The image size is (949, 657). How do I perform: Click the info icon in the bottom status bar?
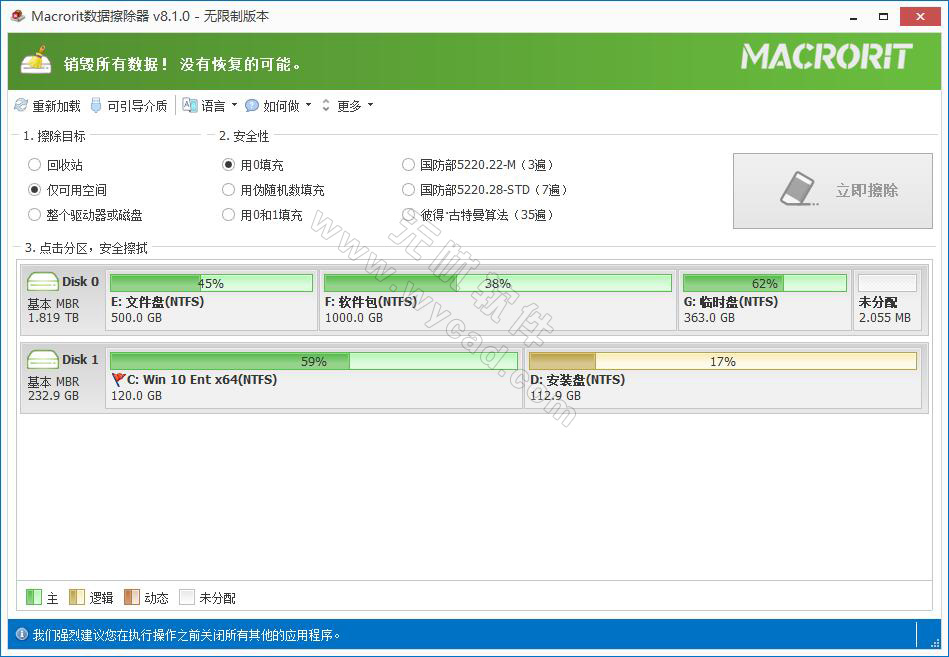[21, 634]
